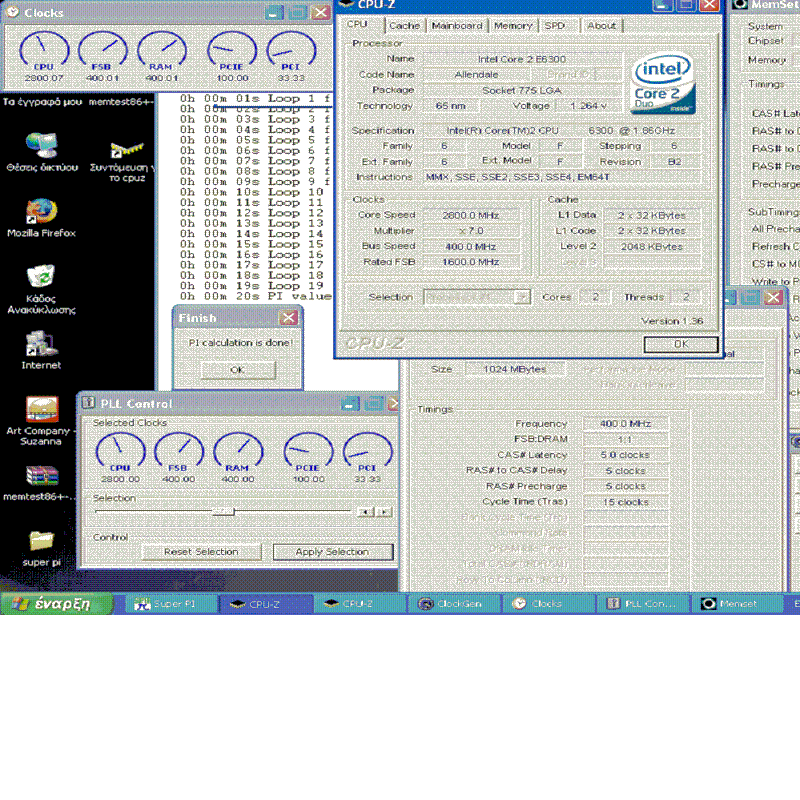Image resolution: width=800 pixels, height=800 pixels.
Task: Open the SPD tab in CPU-Z
Action: click(555, 26)
